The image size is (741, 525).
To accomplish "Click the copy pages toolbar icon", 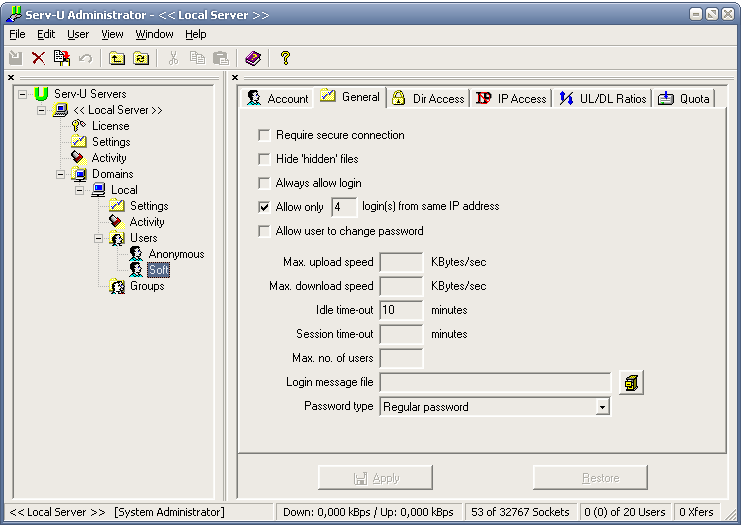I will point(197,58).
